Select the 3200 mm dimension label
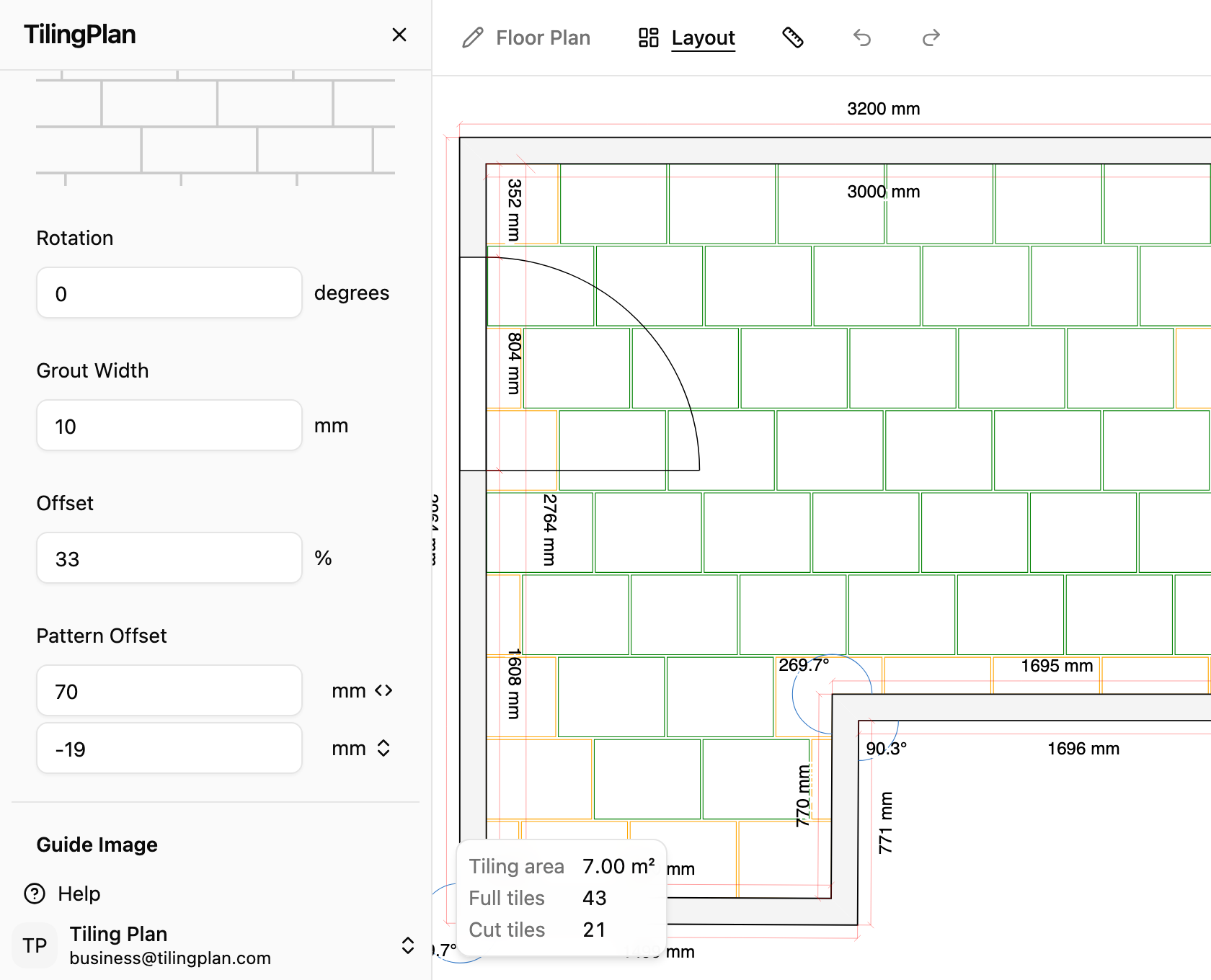Image resolution: width=1211 pixels, height=980 pixels. [884, 109]
